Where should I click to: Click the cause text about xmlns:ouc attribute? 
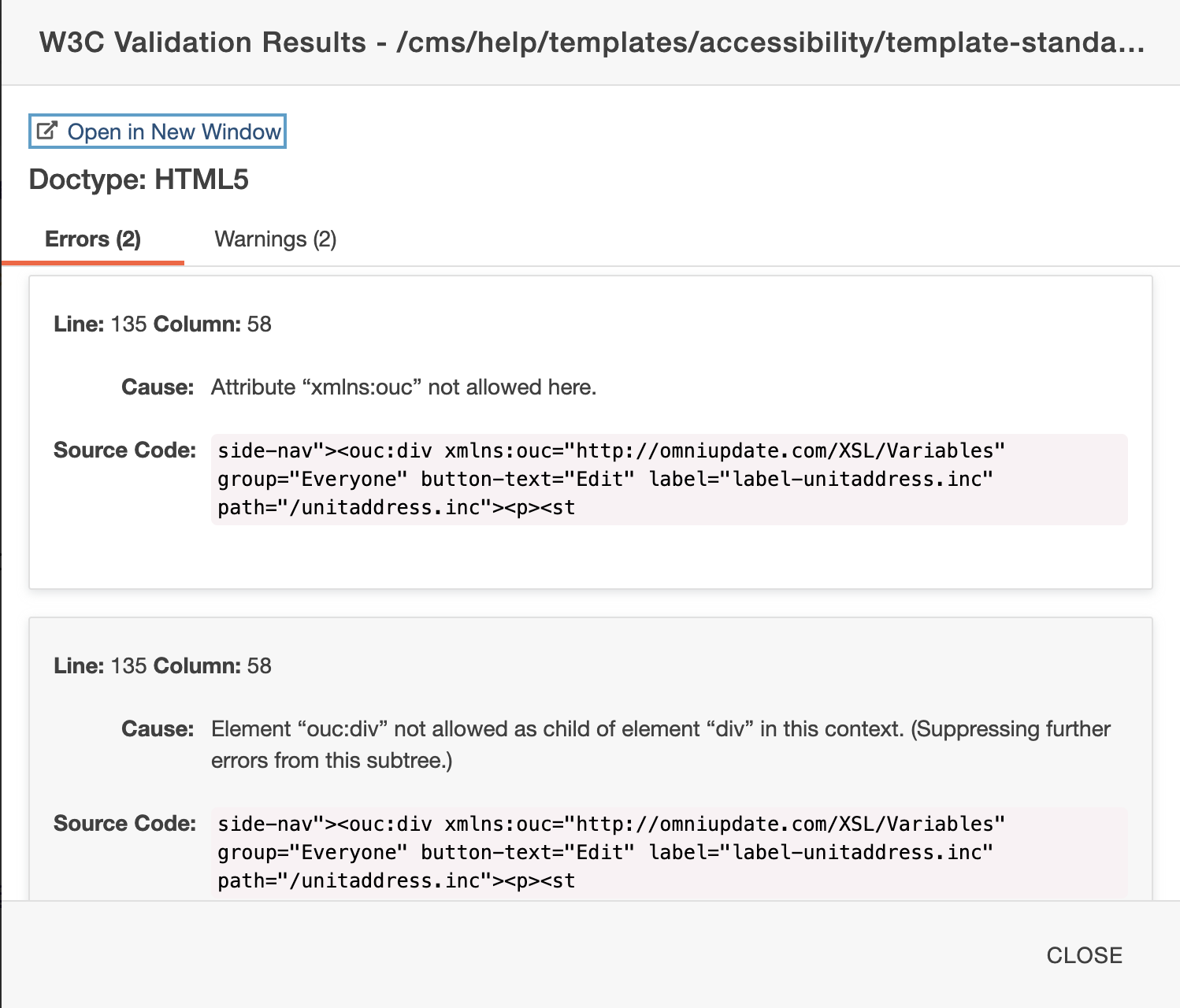pos(403,387)
